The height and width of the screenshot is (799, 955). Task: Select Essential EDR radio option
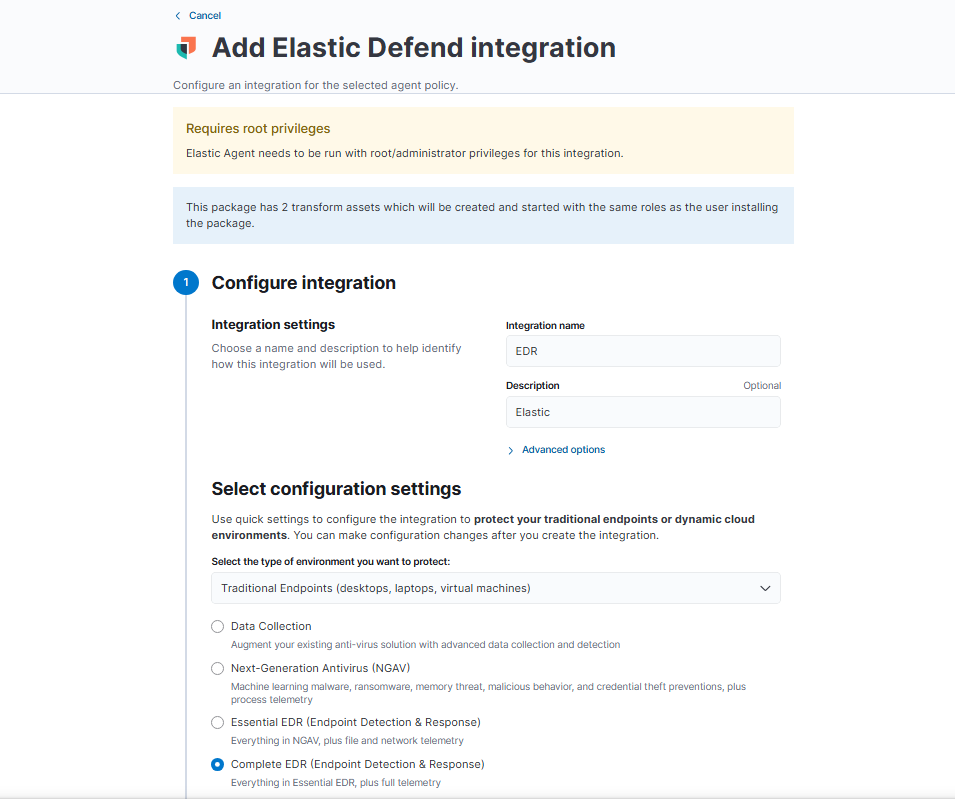(217, 723)
